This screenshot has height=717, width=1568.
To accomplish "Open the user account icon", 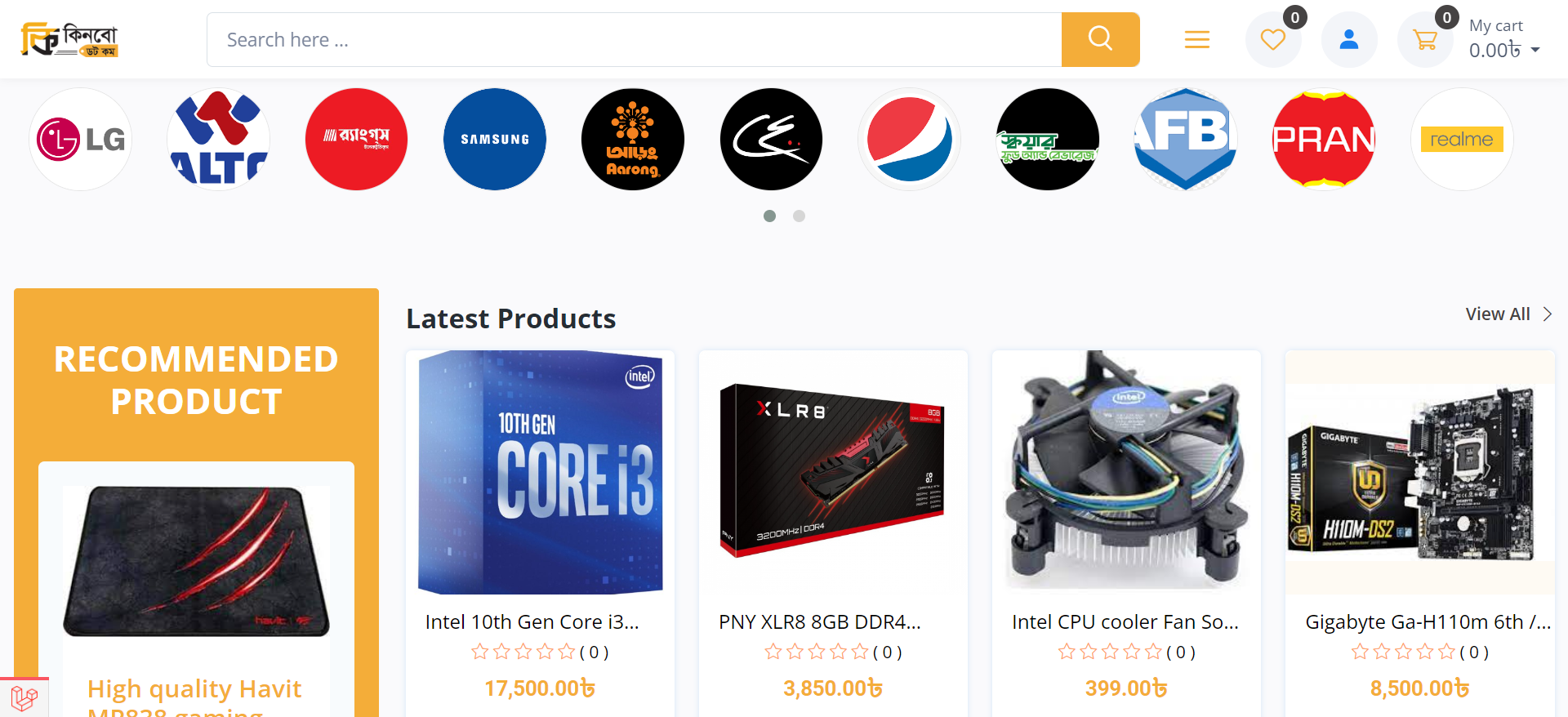I will point(1349,39).
